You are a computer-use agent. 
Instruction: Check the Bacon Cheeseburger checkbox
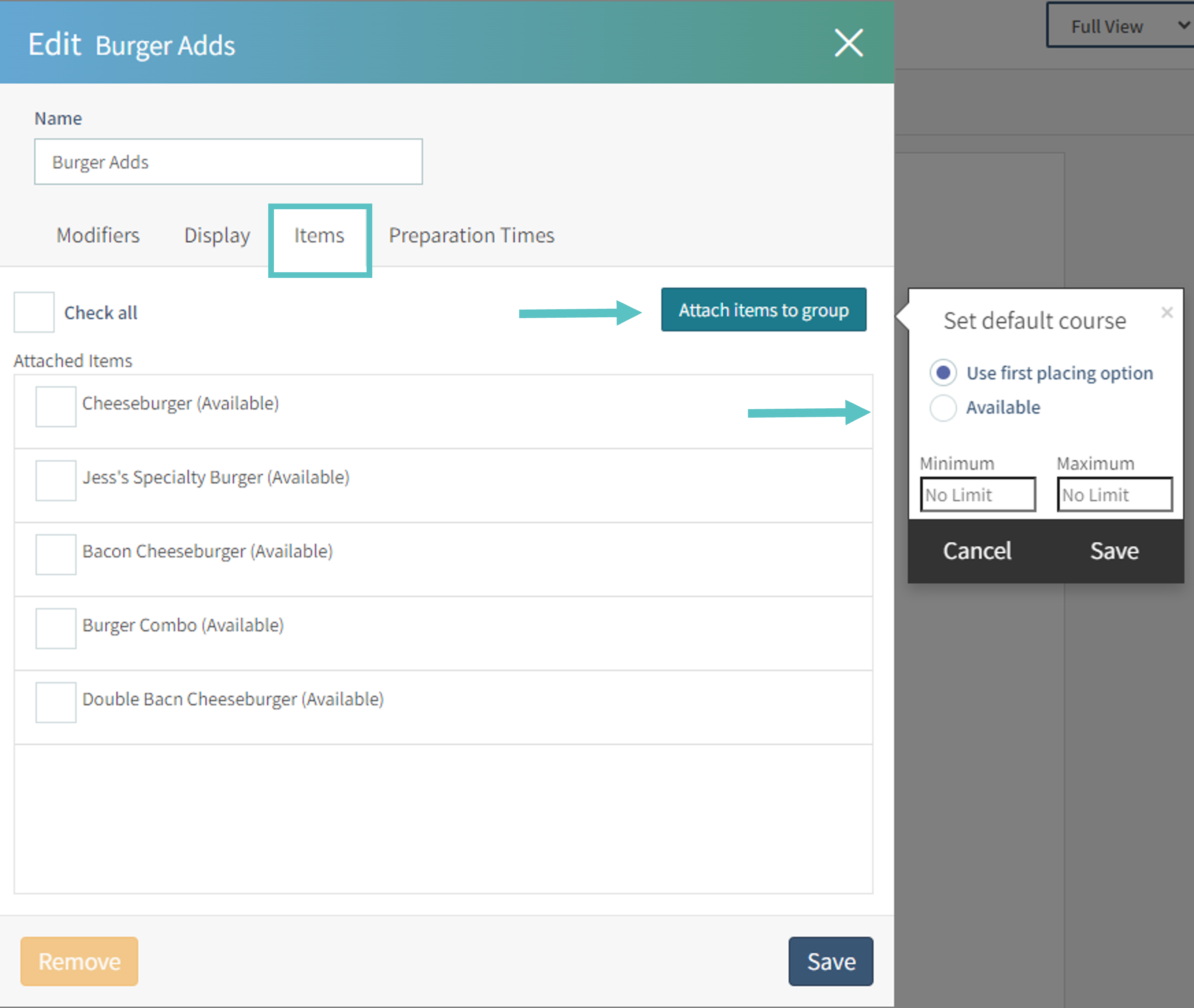(x=56, y=554)
